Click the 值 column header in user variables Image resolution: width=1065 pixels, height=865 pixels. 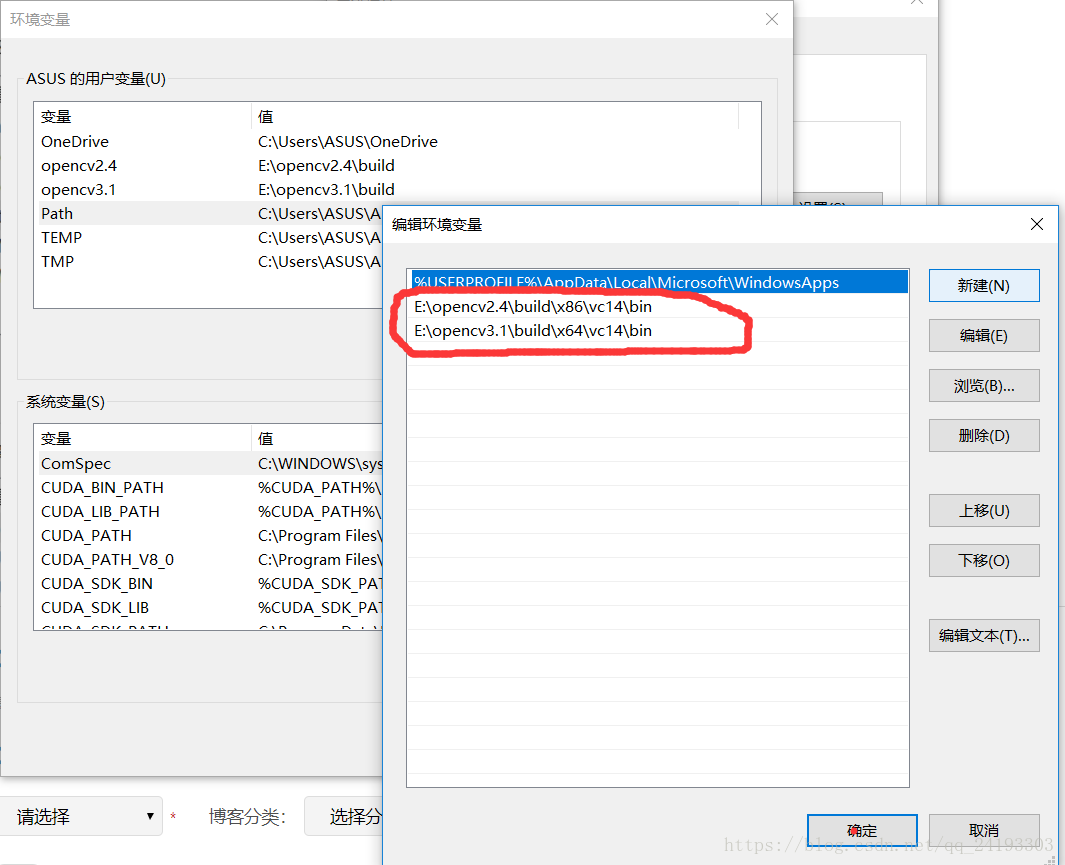(x=494, y=116)
